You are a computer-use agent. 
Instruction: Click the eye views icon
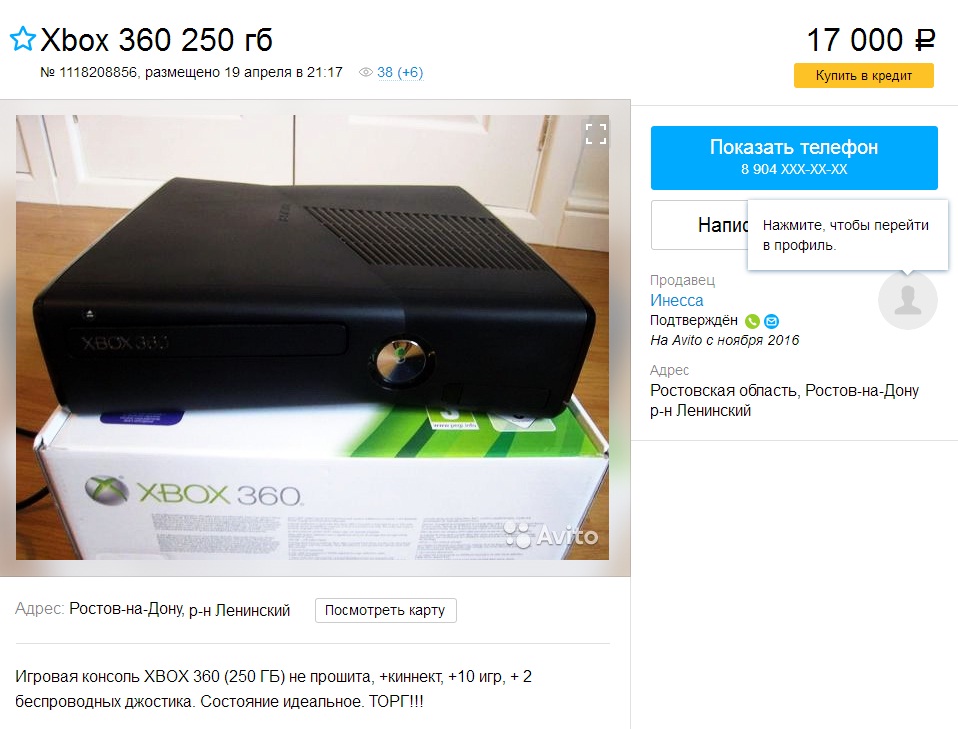[x=365, y=72]
